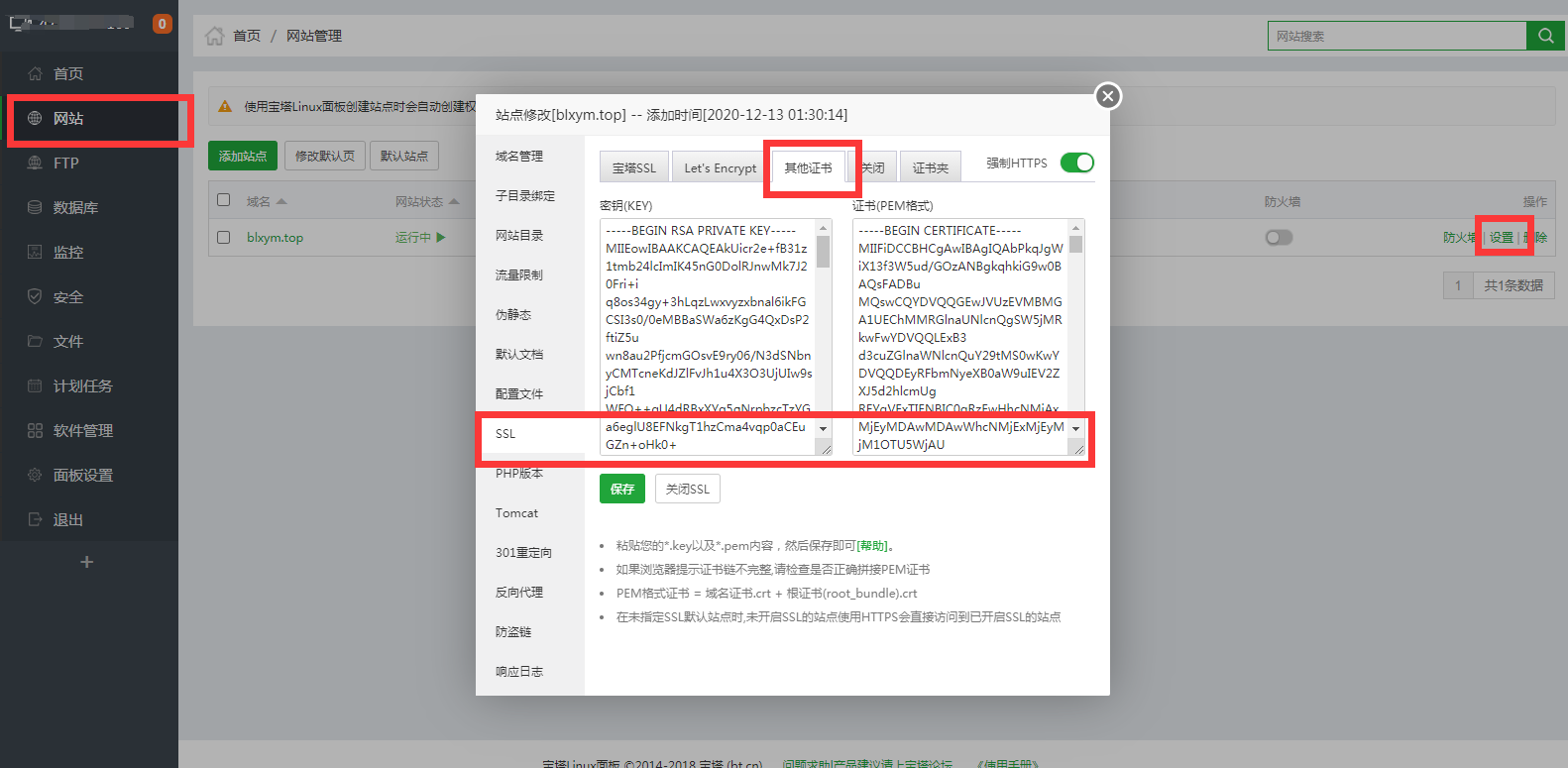1568x768 pixels.
Task: Click the green search magnifier button
Action: (1545, 36)
